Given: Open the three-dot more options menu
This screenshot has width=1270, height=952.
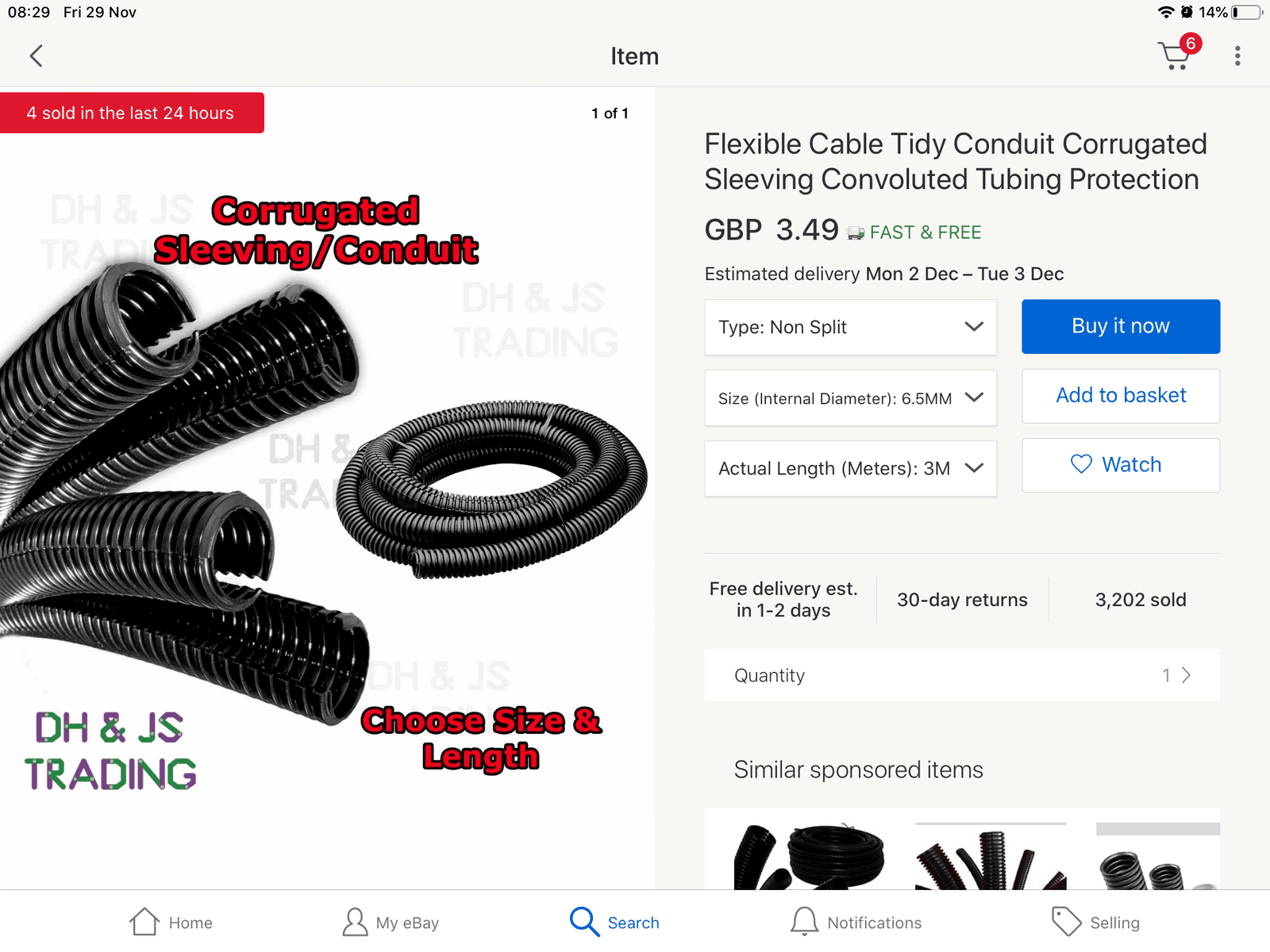Looking at the screenshot, I should [x=1237, y=56].
